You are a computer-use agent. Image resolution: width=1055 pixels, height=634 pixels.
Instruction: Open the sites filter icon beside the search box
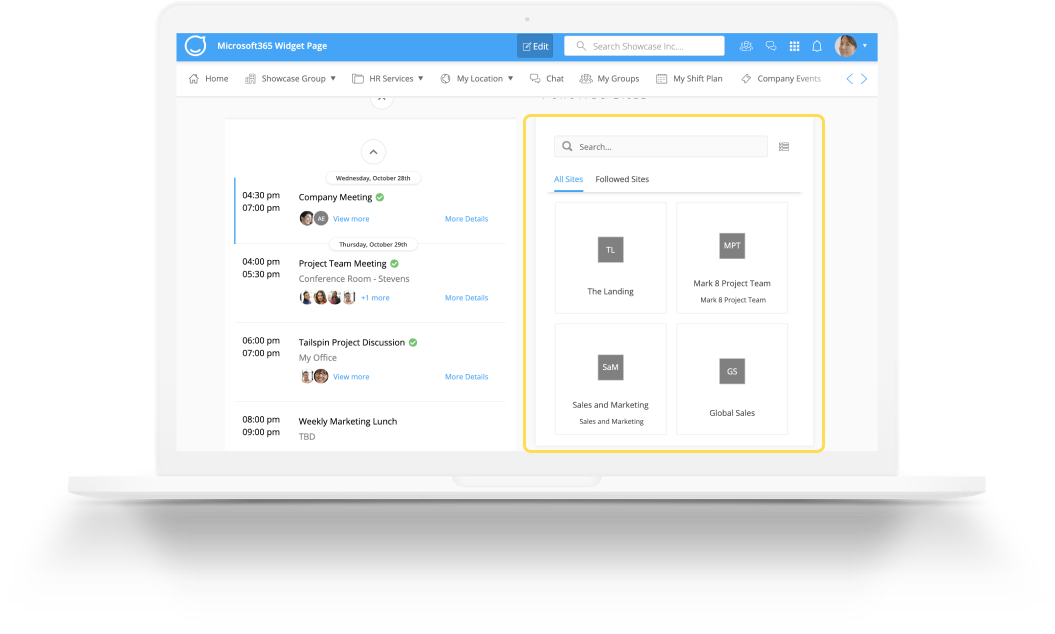(x=784, y=146)
